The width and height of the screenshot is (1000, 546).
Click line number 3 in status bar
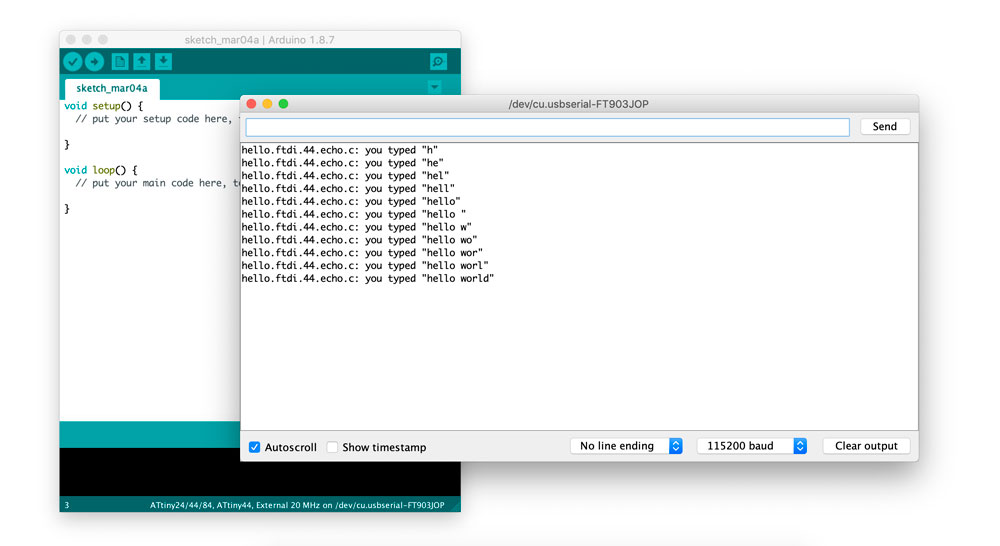pos(67,505)
